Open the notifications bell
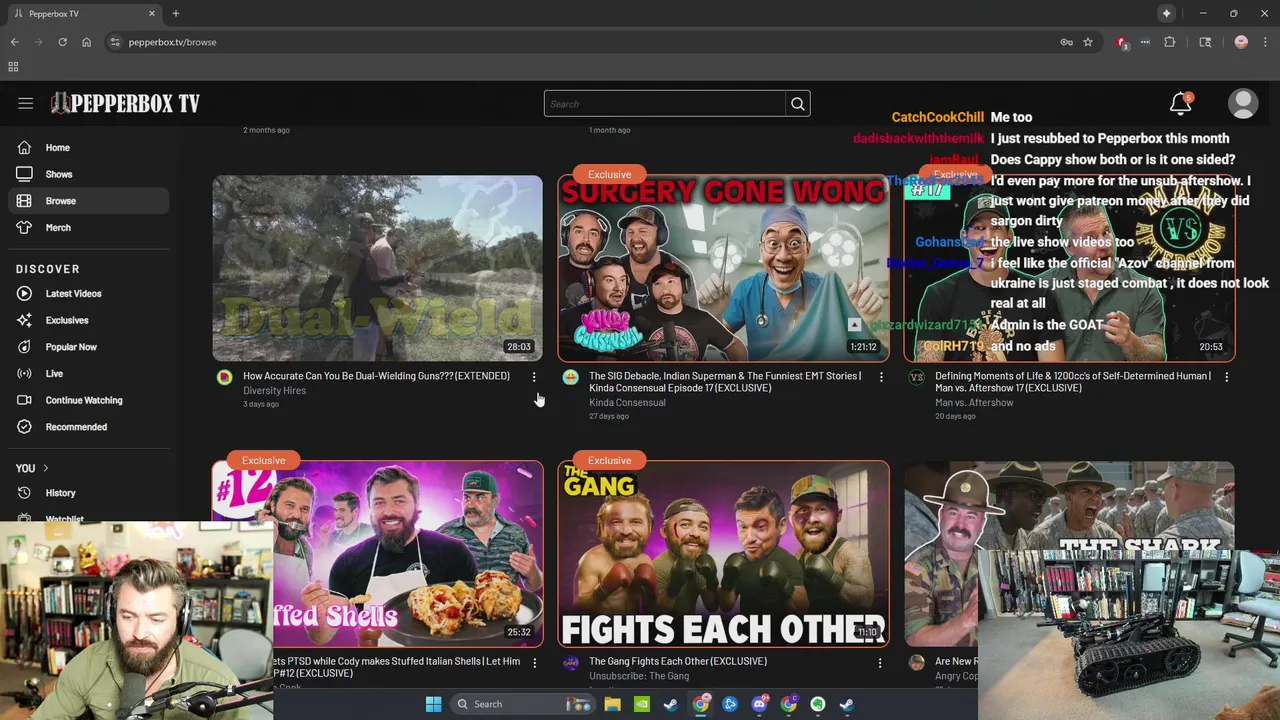Image resolution: width=1280 pixels, height=720 pixels. point(1181,103)
